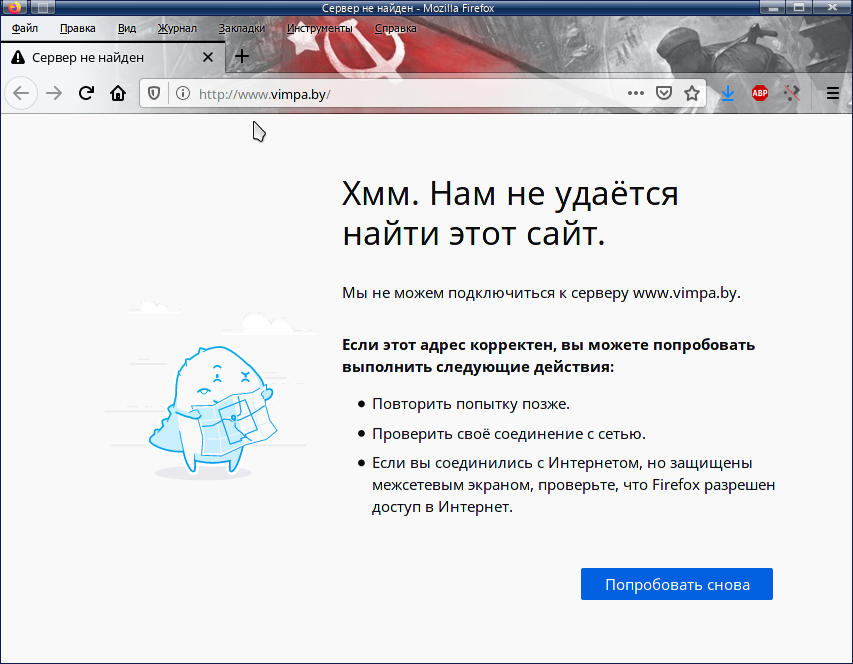This screenshot has width=853, height=664.
Task: Click the bullet text about 'межсетевым экраном'
Action: (573, 485)
